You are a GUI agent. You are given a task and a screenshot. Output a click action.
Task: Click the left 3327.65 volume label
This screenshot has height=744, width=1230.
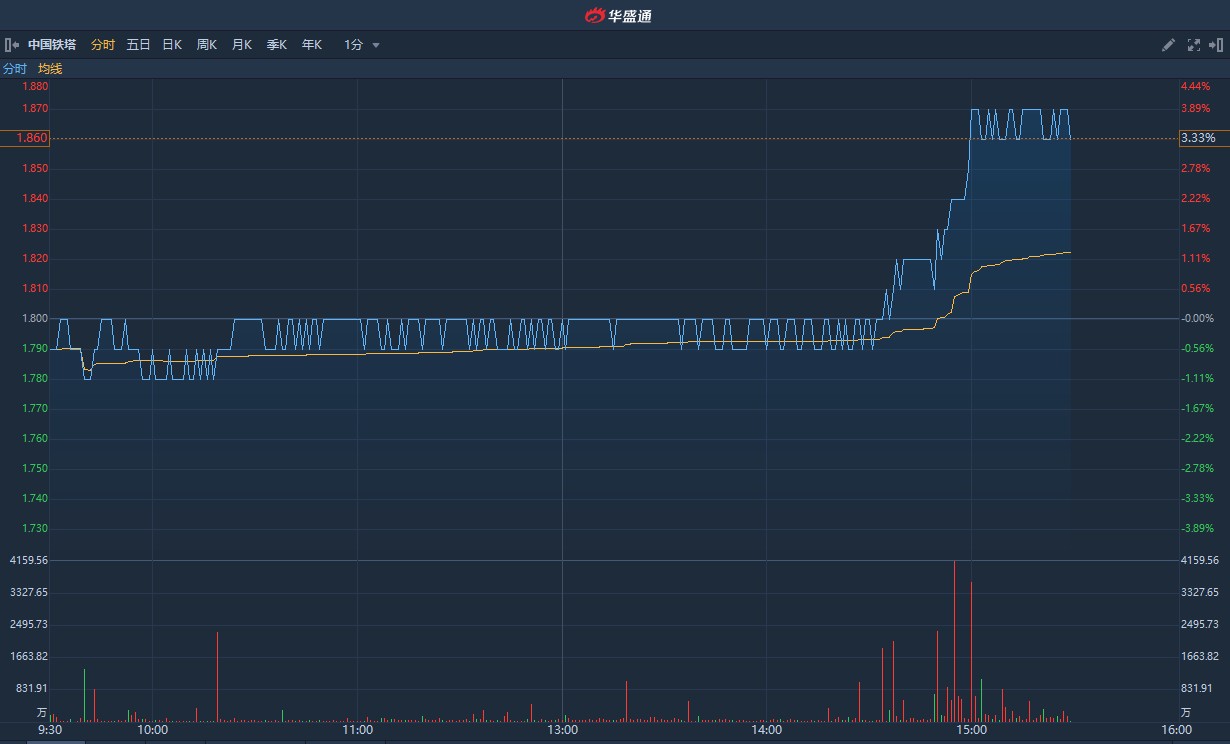28,592
